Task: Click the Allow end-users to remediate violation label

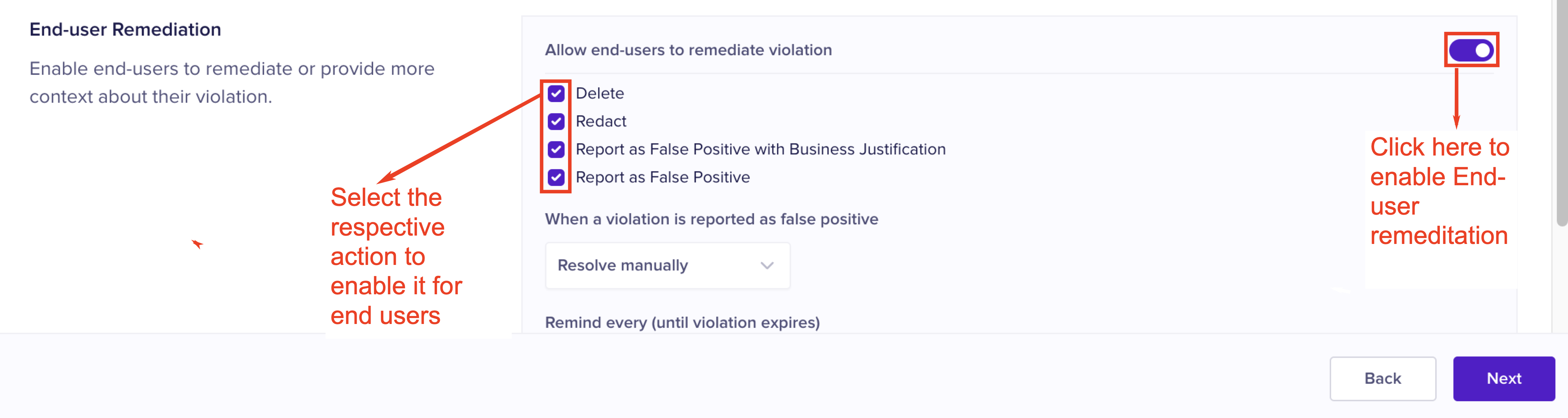Action: click(688, 50)
